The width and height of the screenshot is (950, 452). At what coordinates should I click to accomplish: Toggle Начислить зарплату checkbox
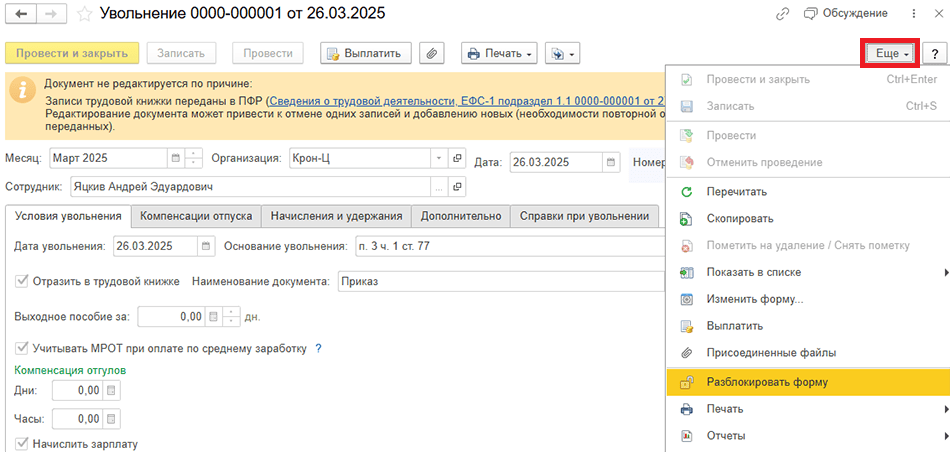coord(22,443)
